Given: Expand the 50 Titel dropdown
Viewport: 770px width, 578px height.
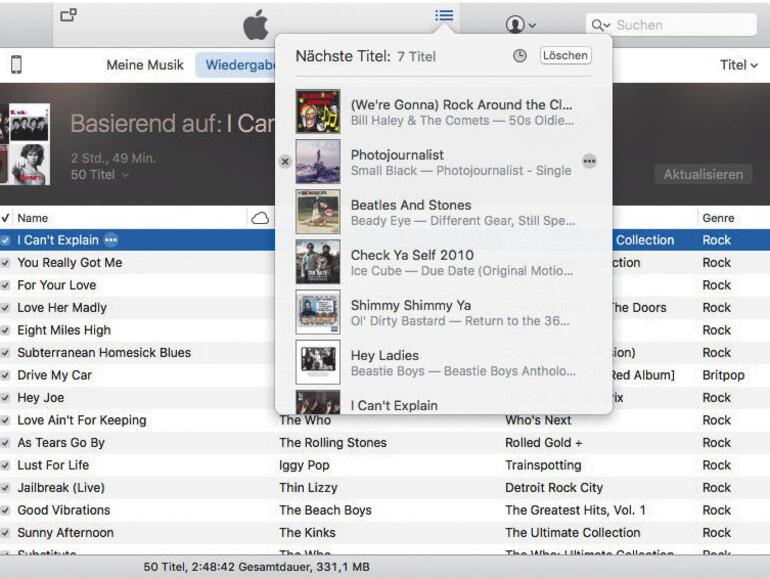Looking at the screenshot, I should pyautogui.click(x=100, y=175).
